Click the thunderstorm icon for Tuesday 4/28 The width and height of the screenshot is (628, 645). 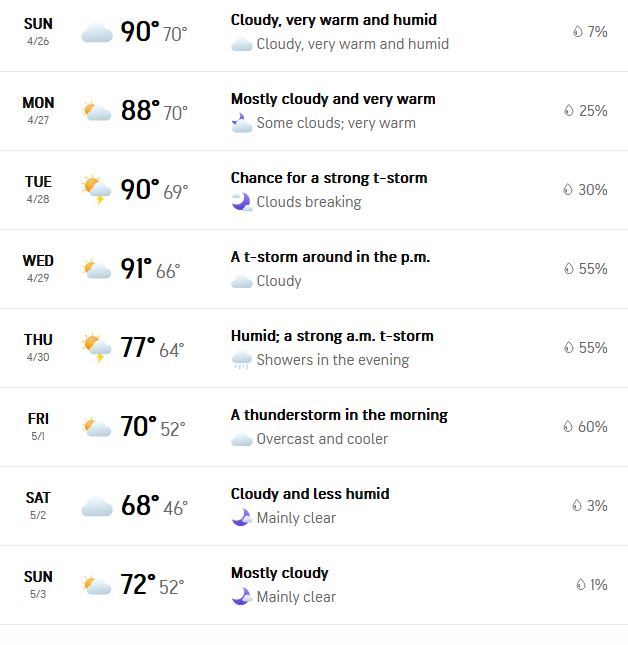(96, 190)
